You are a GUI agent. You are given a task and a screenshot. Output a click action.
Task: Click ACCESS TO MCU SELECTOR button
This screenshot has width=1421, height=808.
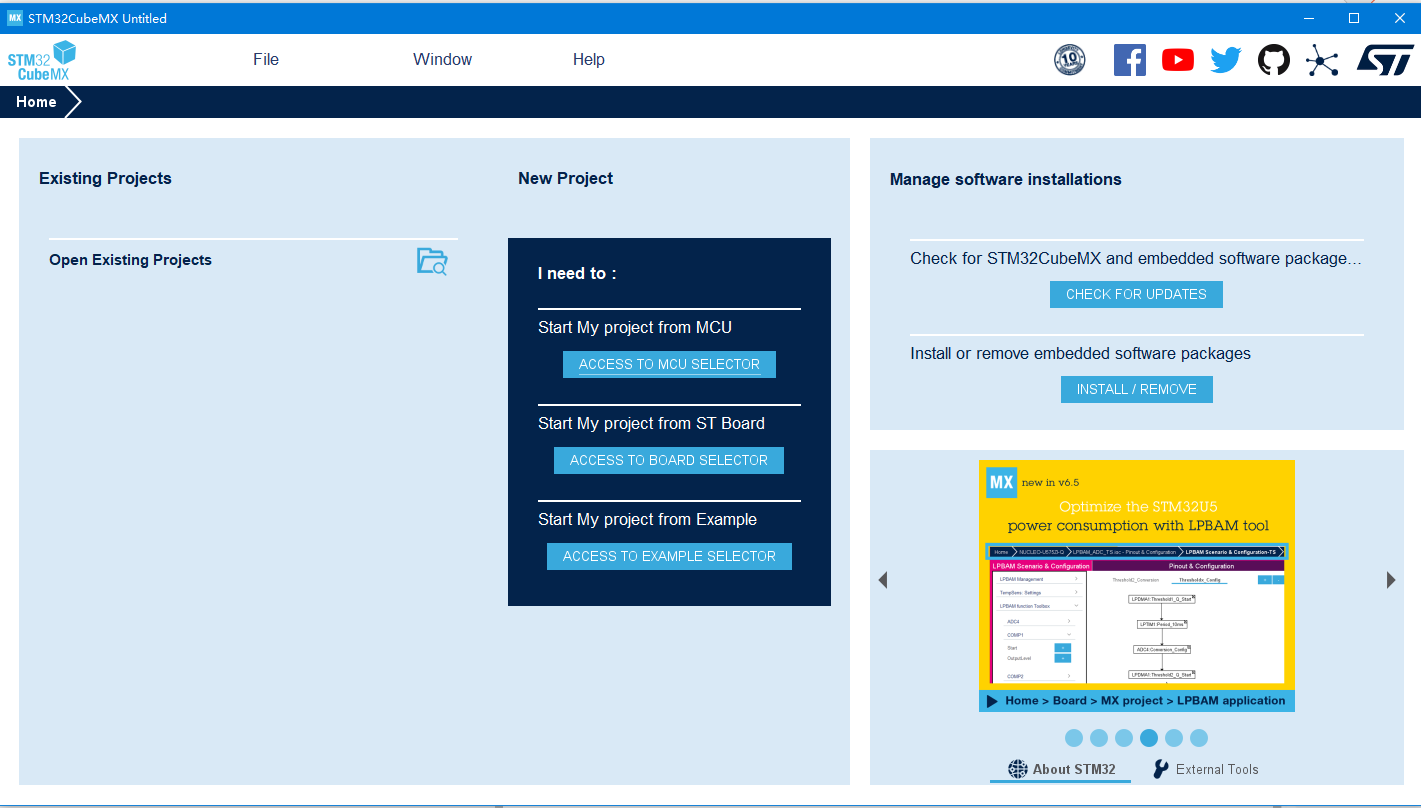[x=669, y=364]
